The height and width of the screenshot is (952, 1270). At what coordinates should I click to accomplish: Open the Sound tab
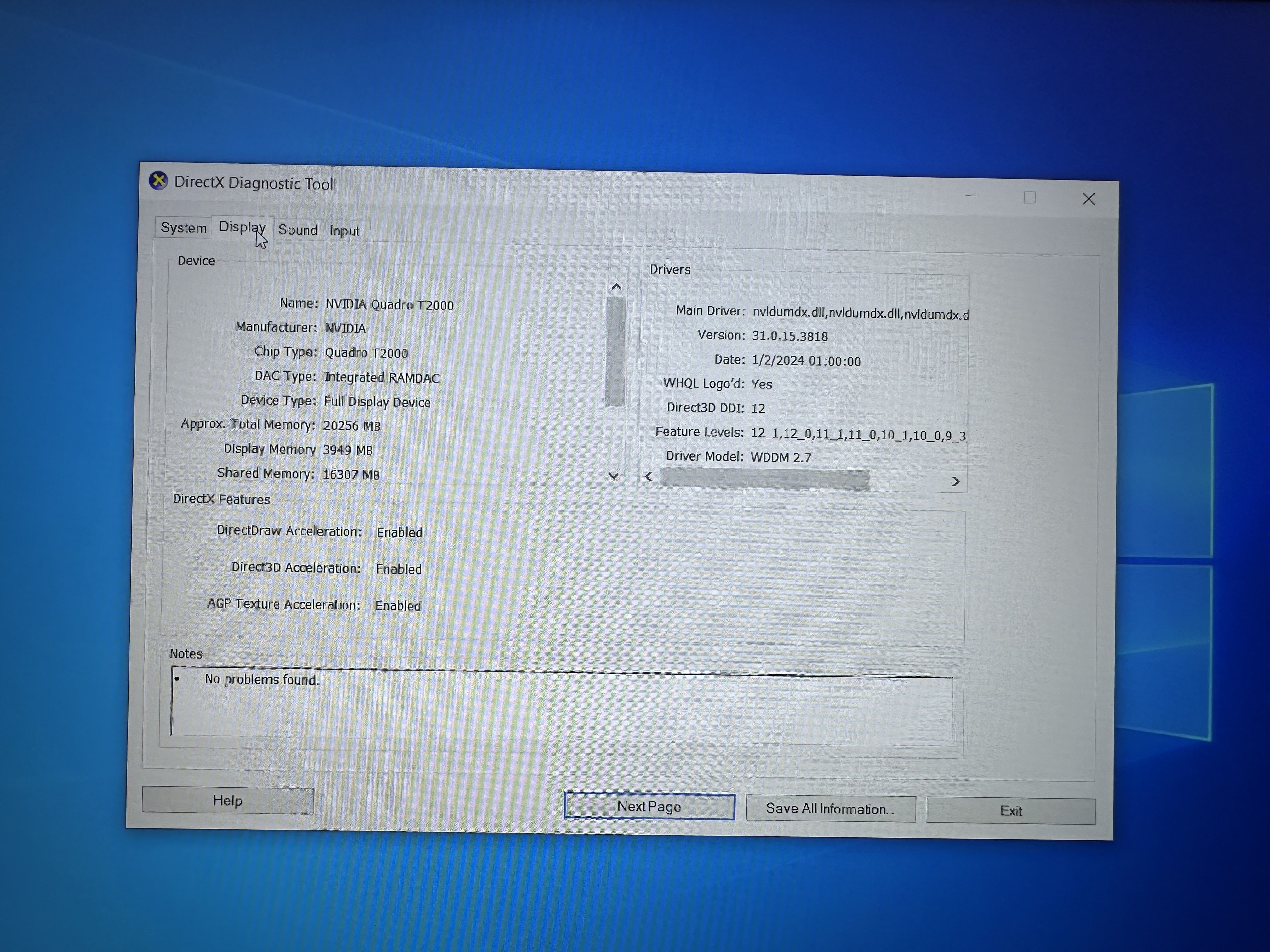(297, 229)
